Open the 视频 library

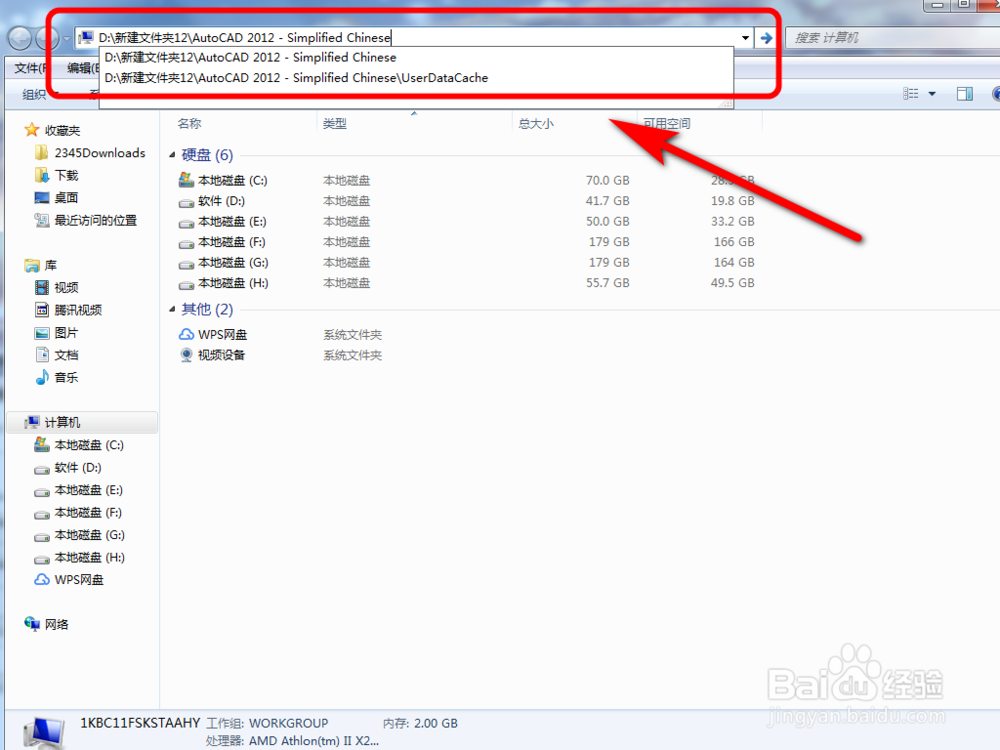[x=66, y=288]
